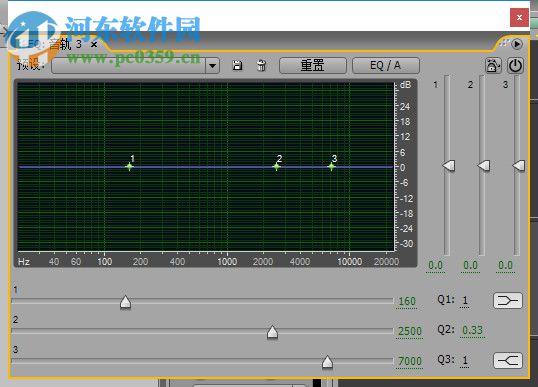This screenshot has height=387, width=538.
Task: Click band 2 gain slider handle
Action: pyautogui.click(x=484, y=165)
